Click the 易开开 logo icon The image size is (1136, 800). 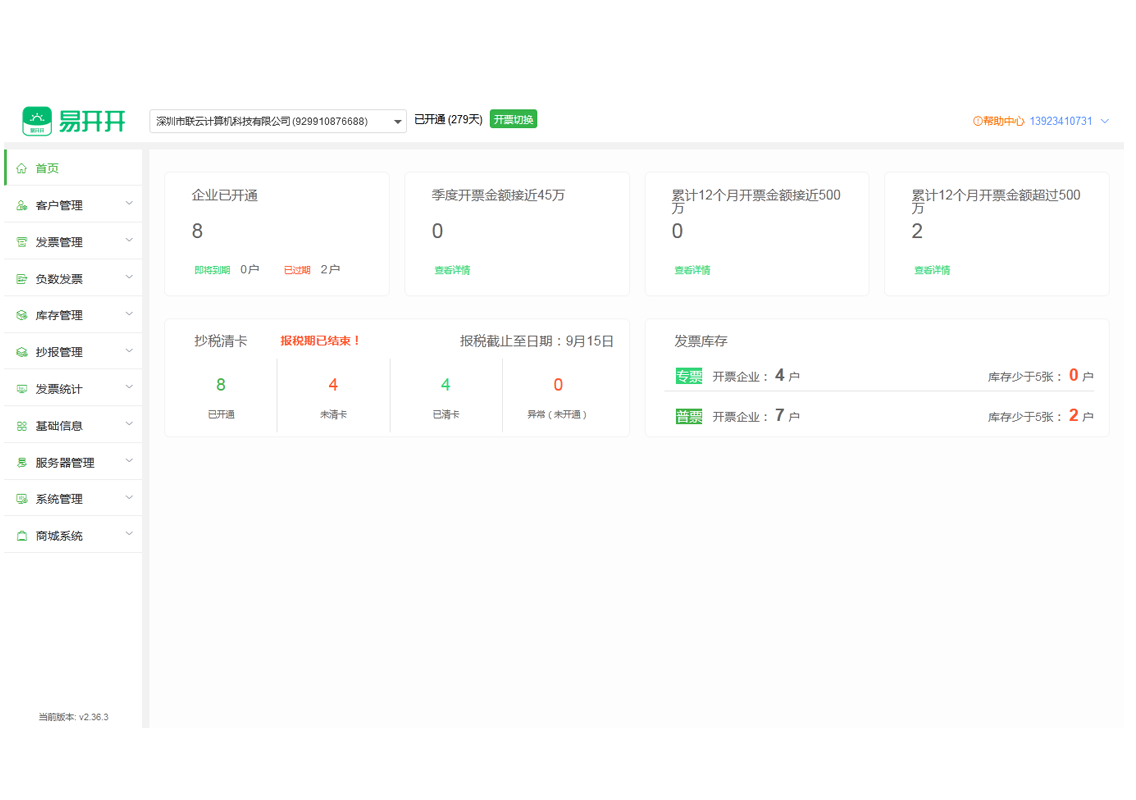37,121
